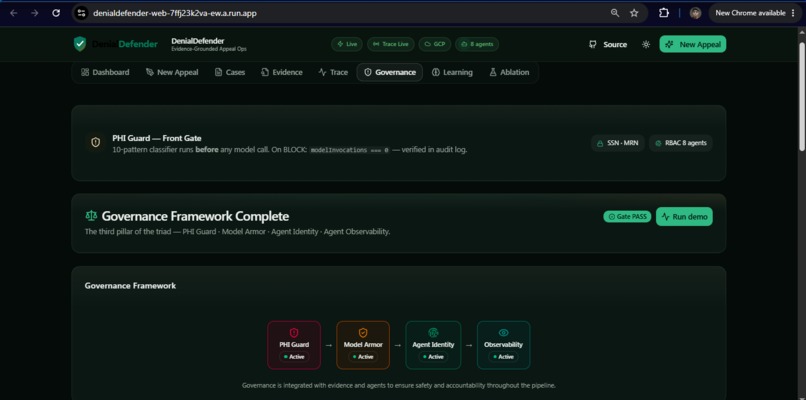Select the Evidence tab
This screenshot has width=806, height=400.
(282, 72)
